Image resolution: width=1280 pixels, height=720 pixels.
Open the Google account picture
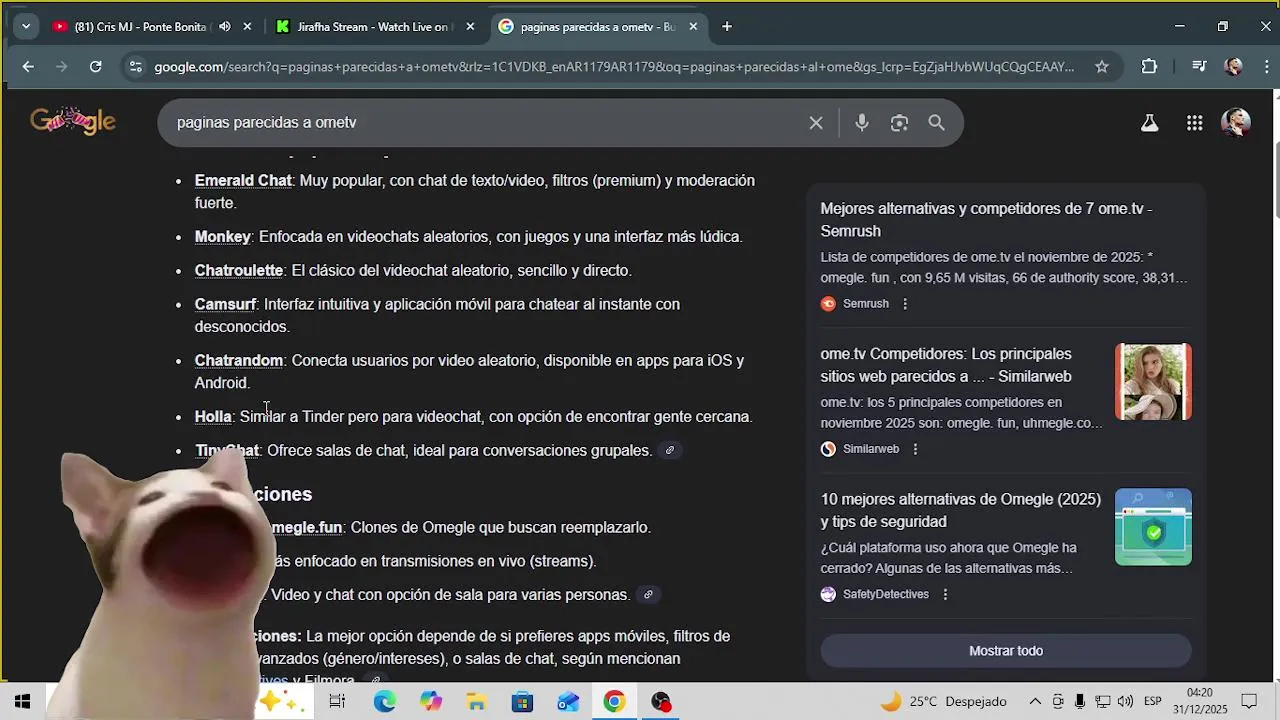point(1236,123)
